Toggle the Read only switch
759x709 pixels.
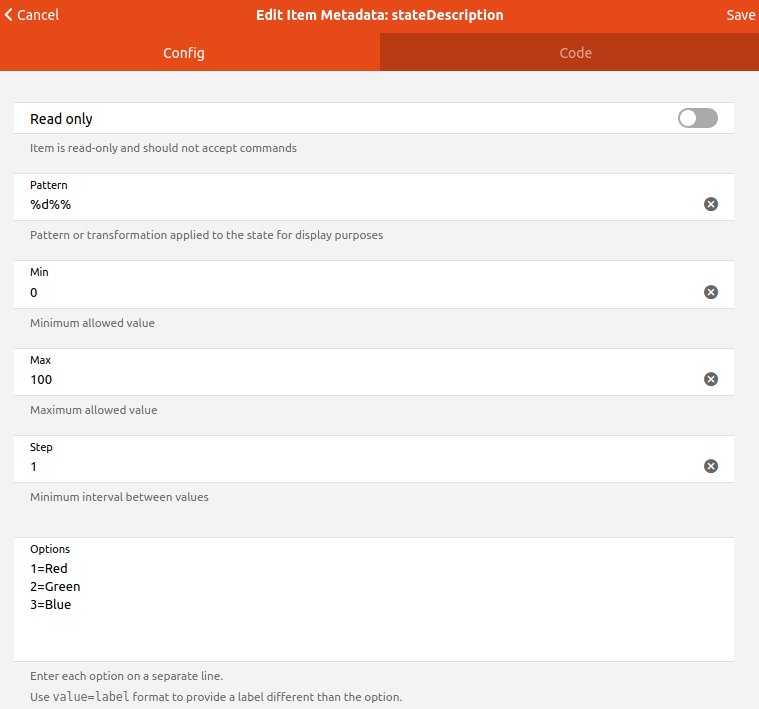point(697,119)
